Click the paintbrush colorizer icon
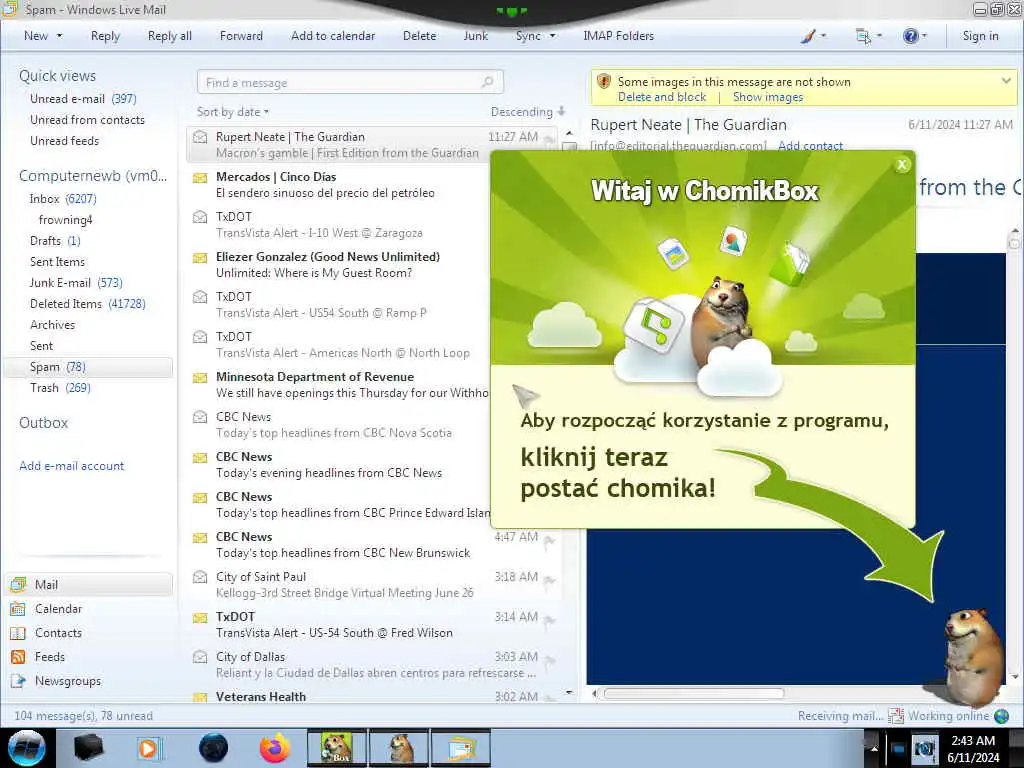 pos(808,36)
